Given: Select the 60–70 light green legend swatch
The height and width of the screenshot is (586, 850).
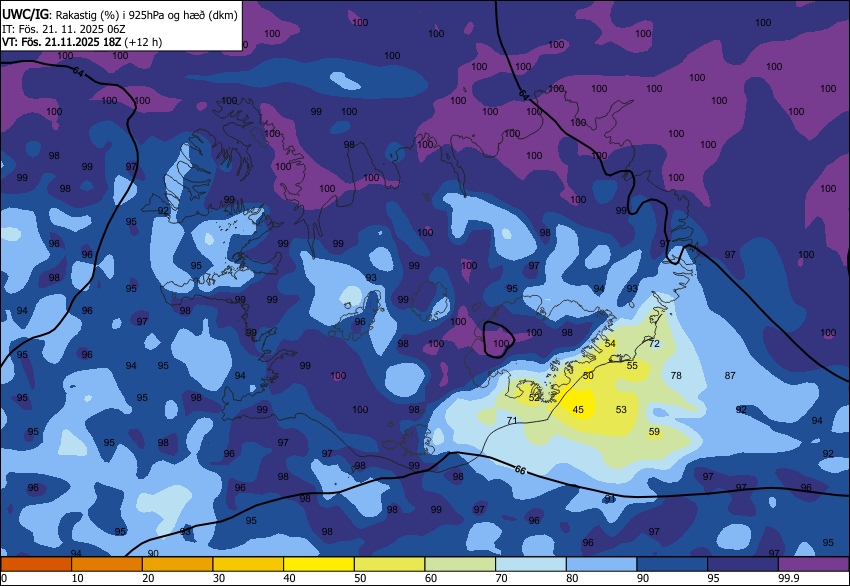Looking at the screenshot, I should (x=460, y=564).
